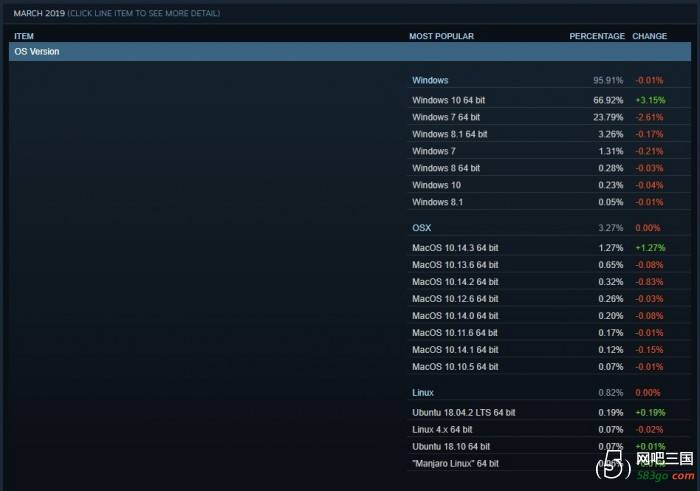700x491 pixels.
Task: Select the Linux 4.x 64 bit row
Action: click(549, 429)
